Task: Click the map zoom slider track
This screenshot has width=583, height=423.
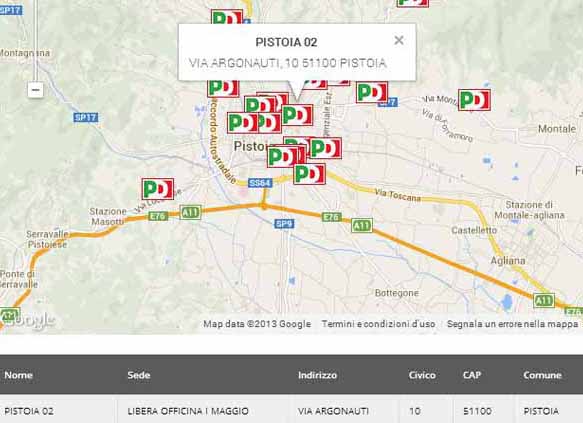Action: (36, 41)
